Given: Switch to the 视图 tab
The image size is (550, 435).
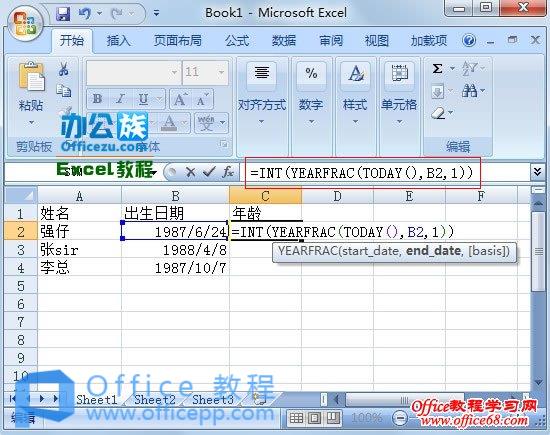Looking at the screenshot, I should point(377,41).
